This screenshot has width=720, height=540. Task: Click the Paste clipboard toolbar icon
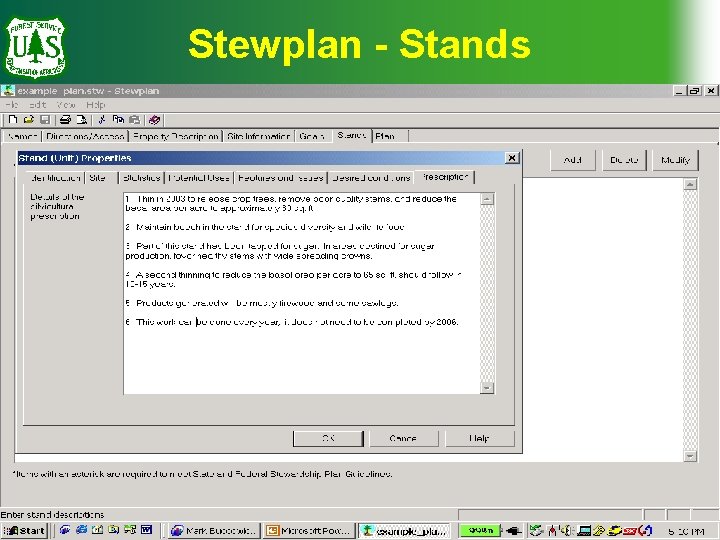[134, 120]
